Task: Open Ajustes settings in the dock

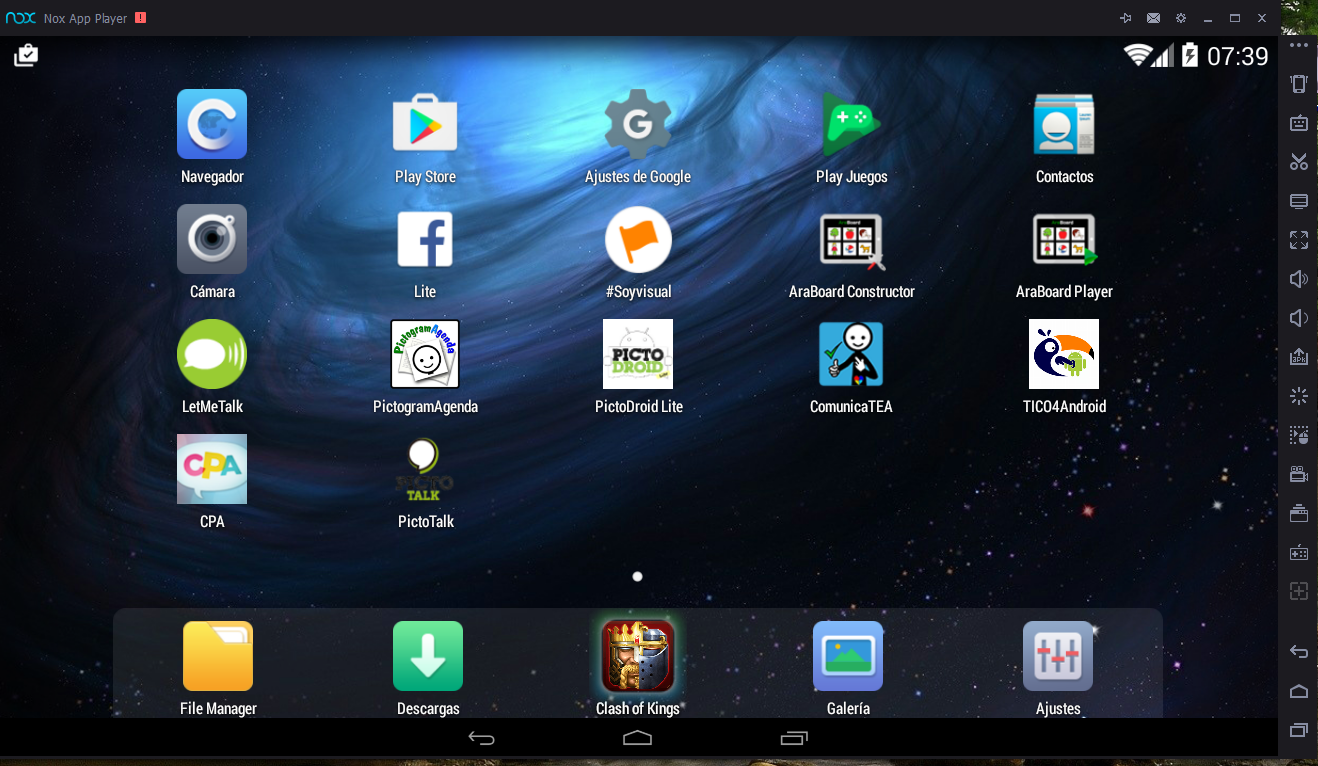Action: click(1058, 656)
